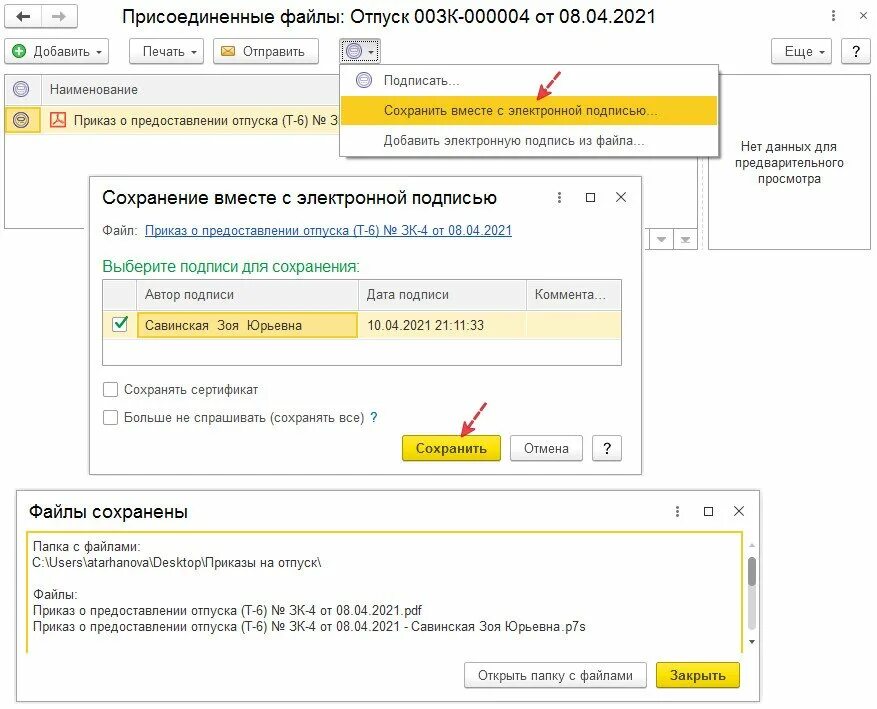Click the Отправить button
The width and height of the screenshot is (877, 709).
tap(266, 51)
